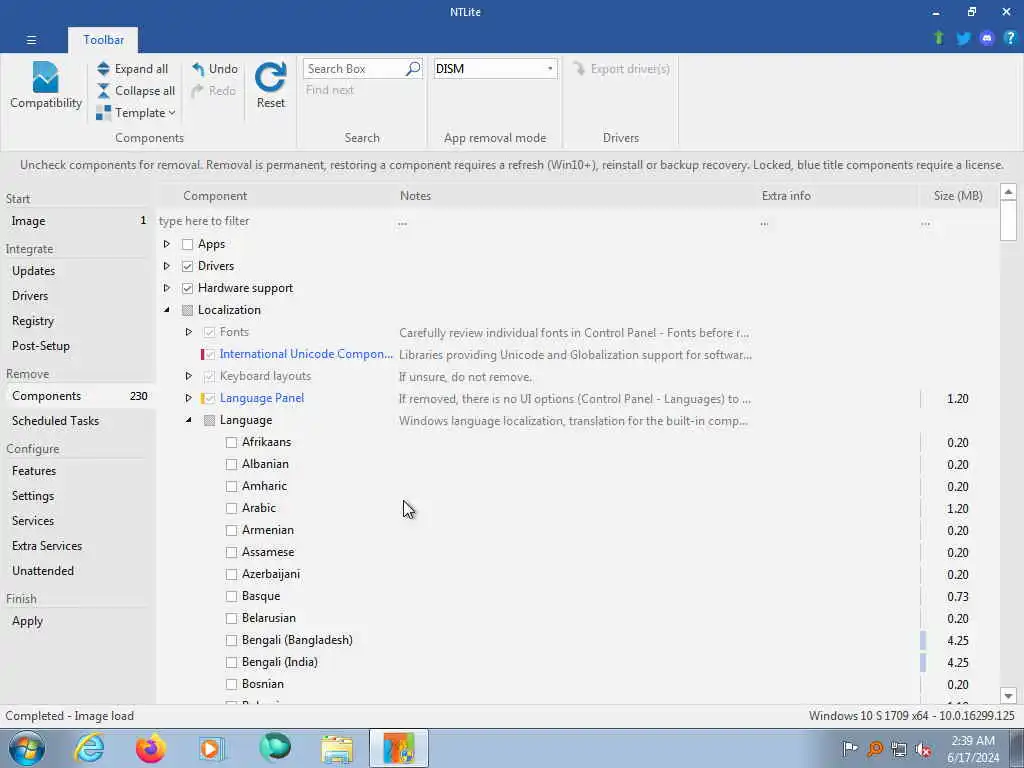This screenshot has height=768, width=1024.
Task: Expand the Drivers tree node
Action: 167,266
